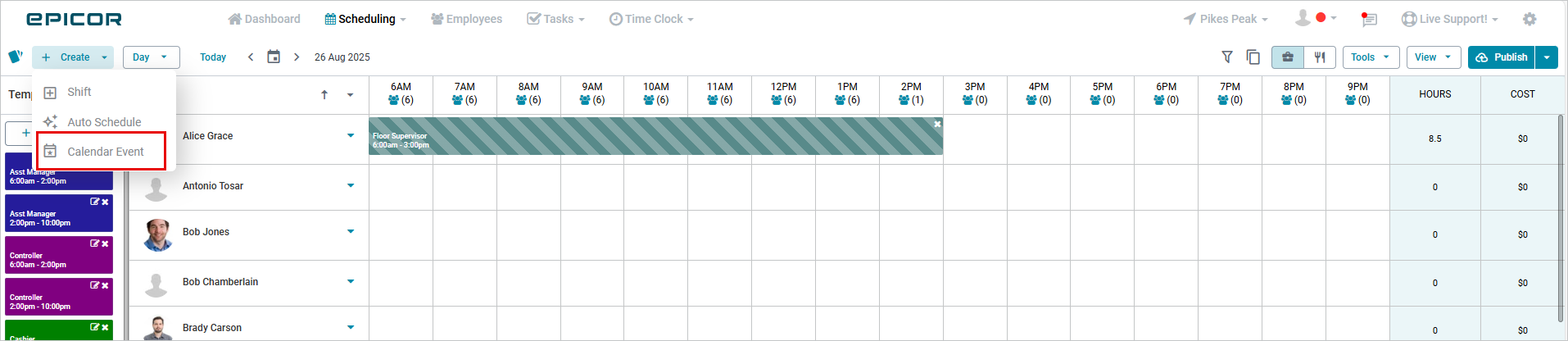
Task: Go to the next day arrow
Action: 297,57
